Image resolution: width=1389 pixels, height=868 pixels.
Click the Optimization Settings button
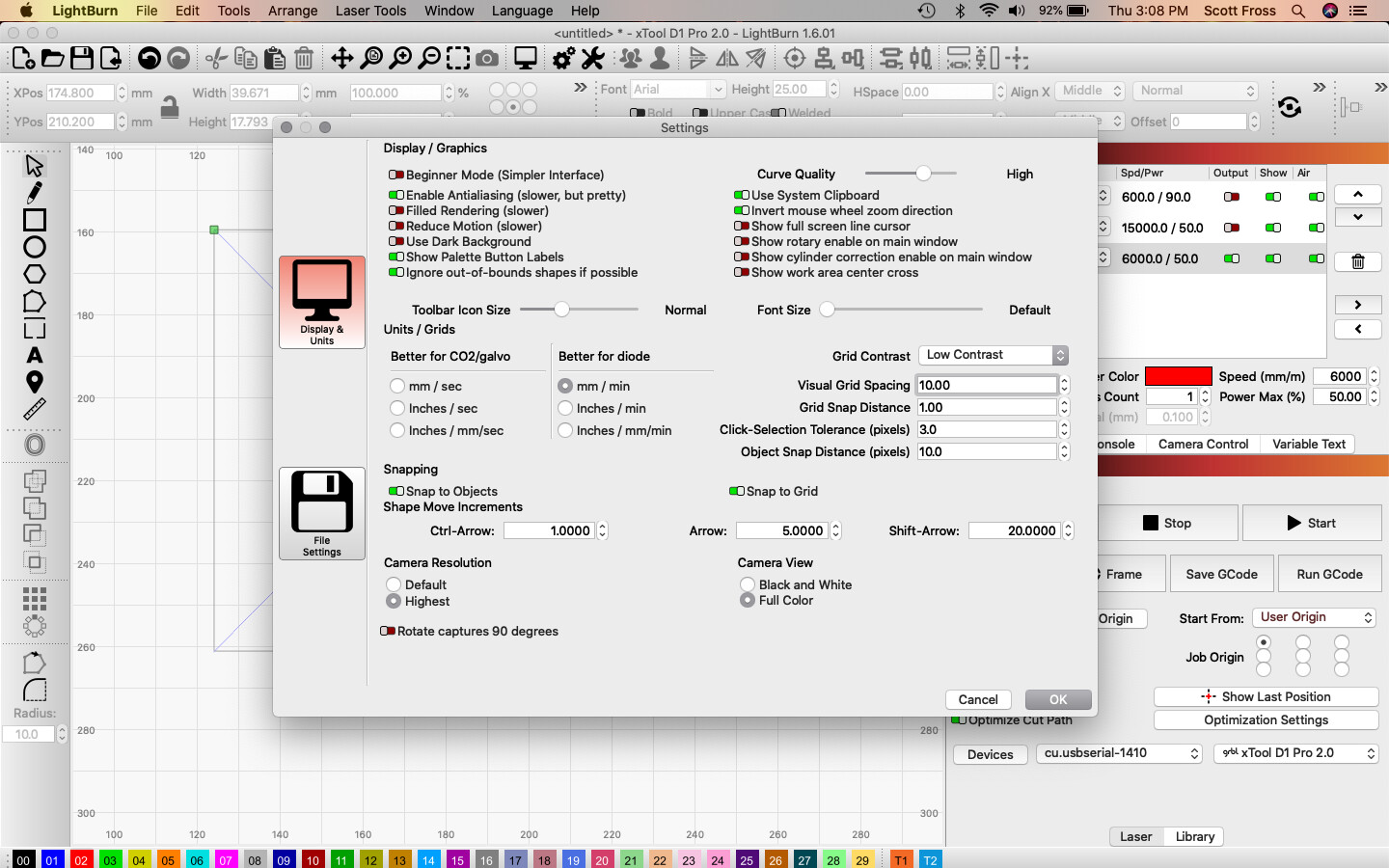[x=1266, y=720]
